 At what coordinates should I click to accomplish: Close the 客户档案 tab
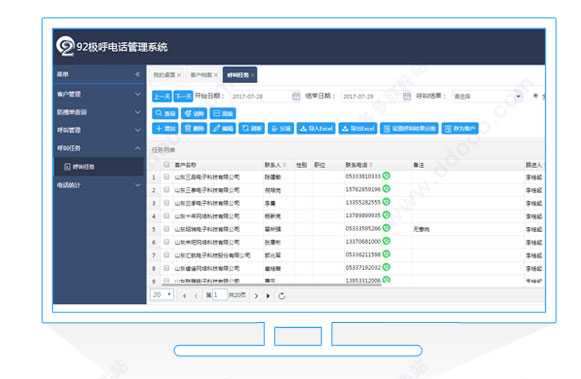[216, 75]
